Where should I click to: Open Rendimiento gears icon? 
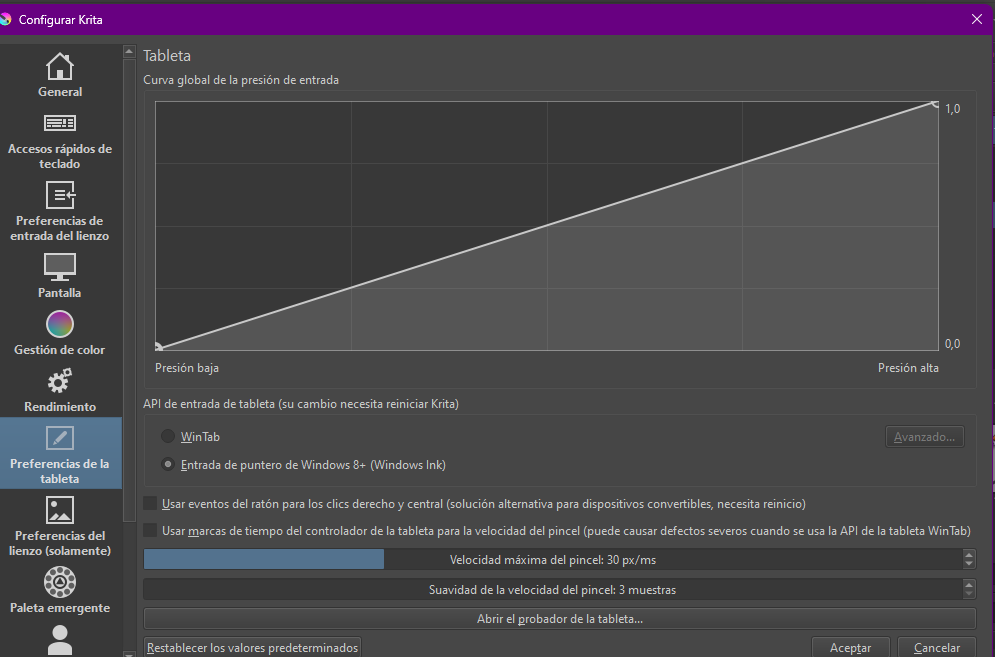[x=60, y=382]
